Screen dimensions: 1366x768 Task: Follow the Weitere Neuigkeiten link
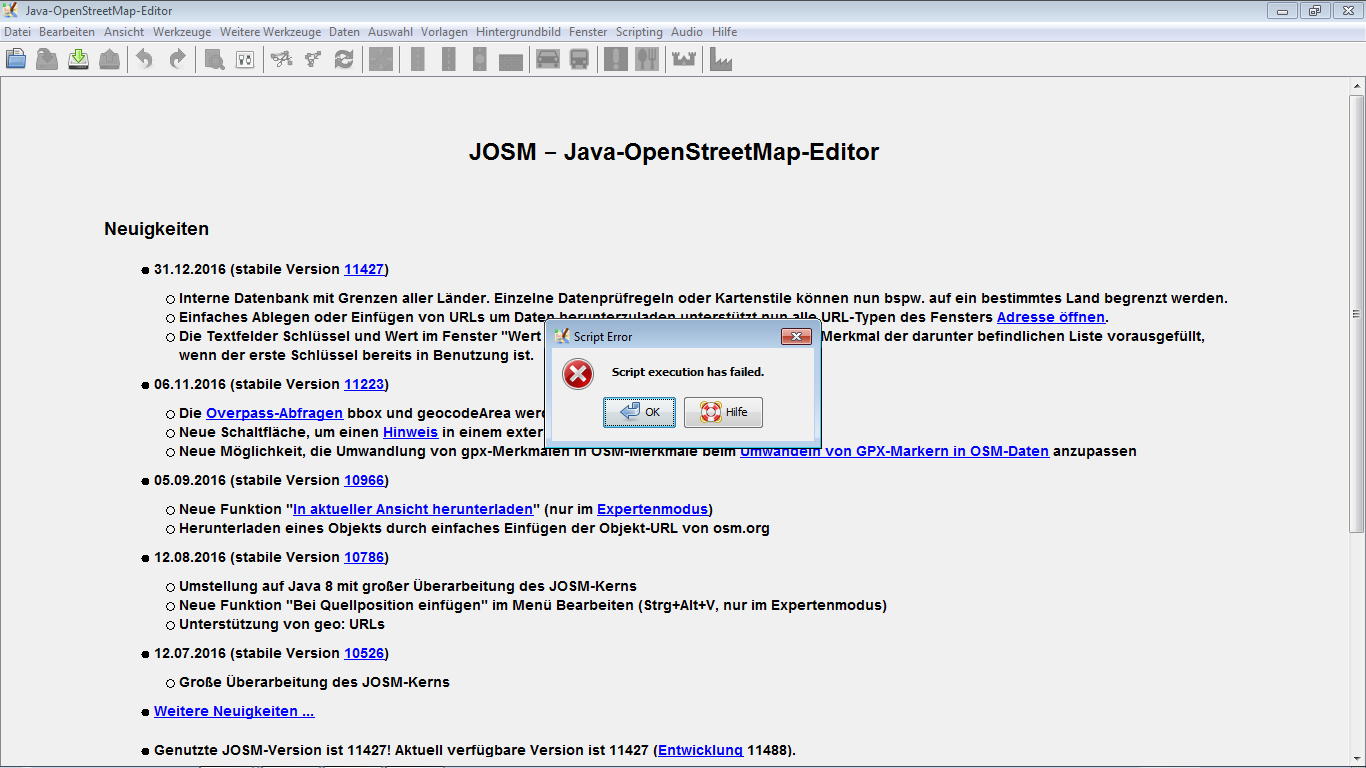coord(234,711)
